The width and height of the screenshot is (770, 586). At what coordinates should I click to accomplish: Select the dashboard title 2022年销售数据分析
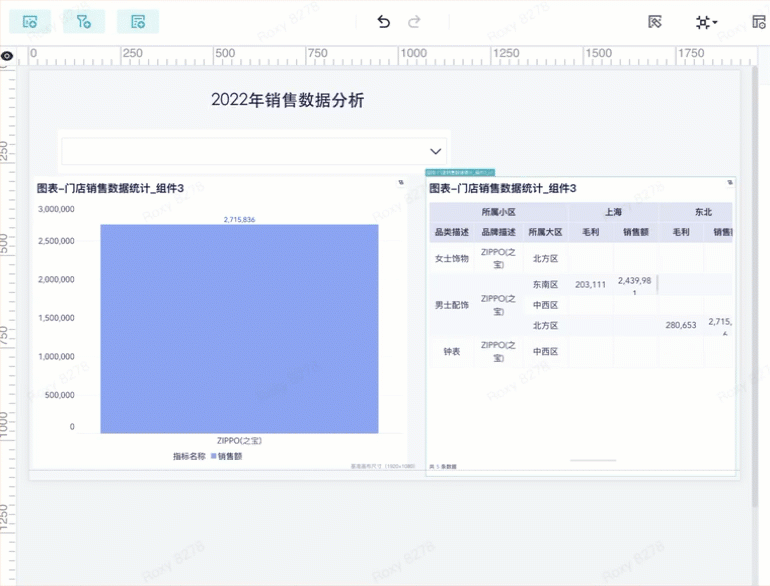[x=287, y=100]
